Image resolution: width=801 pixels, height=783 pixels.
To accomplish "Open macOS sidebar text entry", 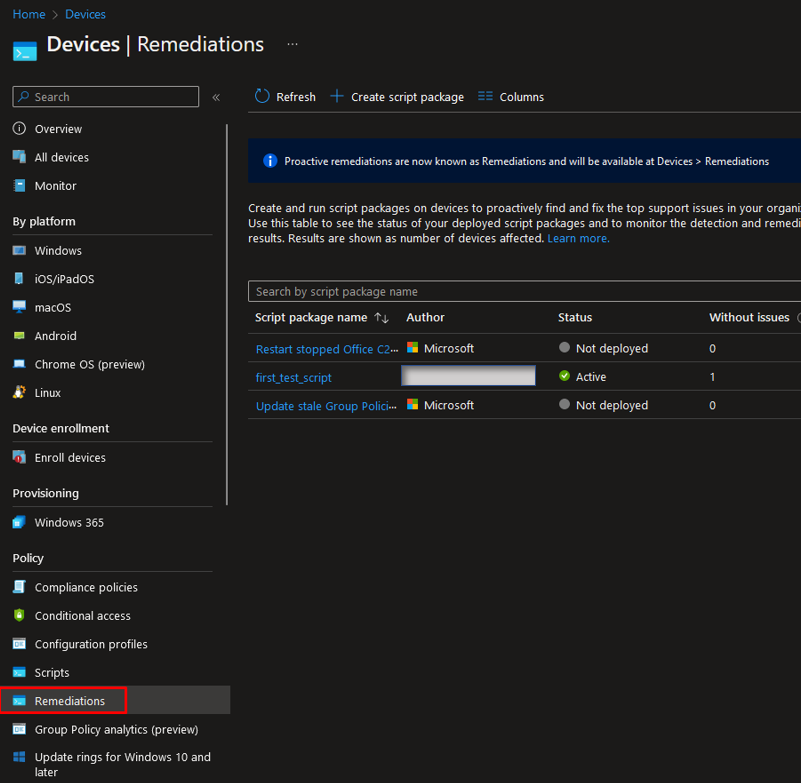I will 53,307.
